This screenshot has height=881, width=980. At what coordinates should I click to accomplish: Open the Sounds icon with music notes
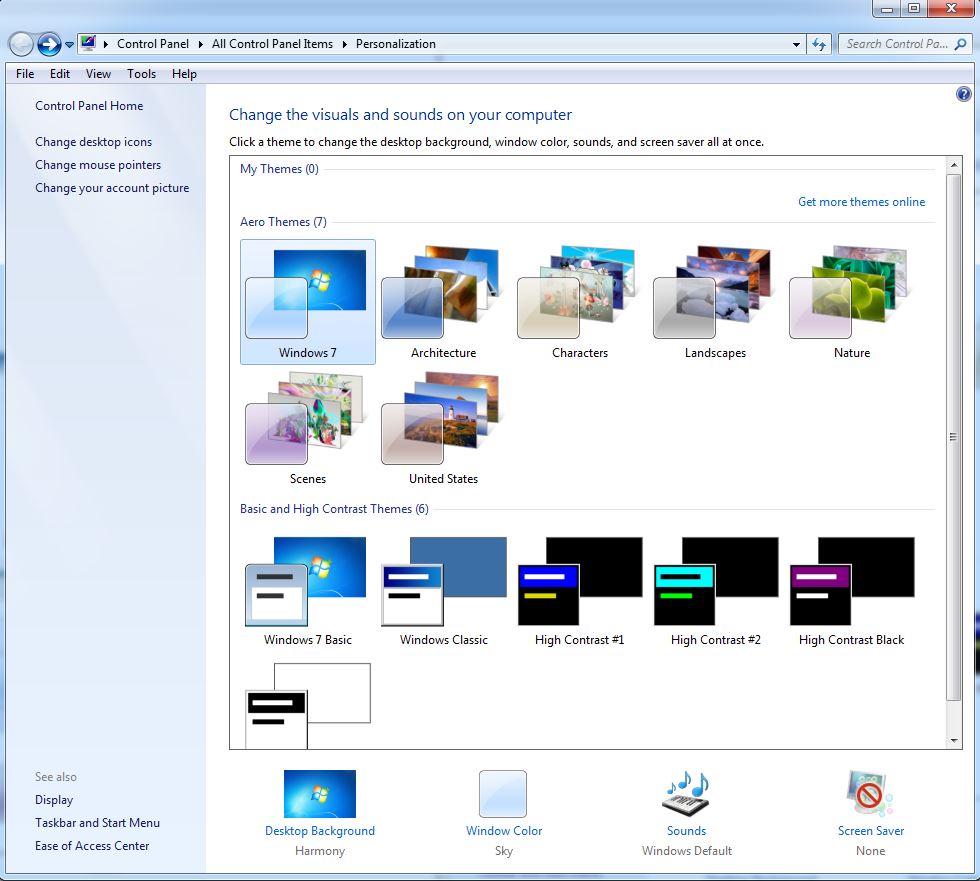click(686, 794)
